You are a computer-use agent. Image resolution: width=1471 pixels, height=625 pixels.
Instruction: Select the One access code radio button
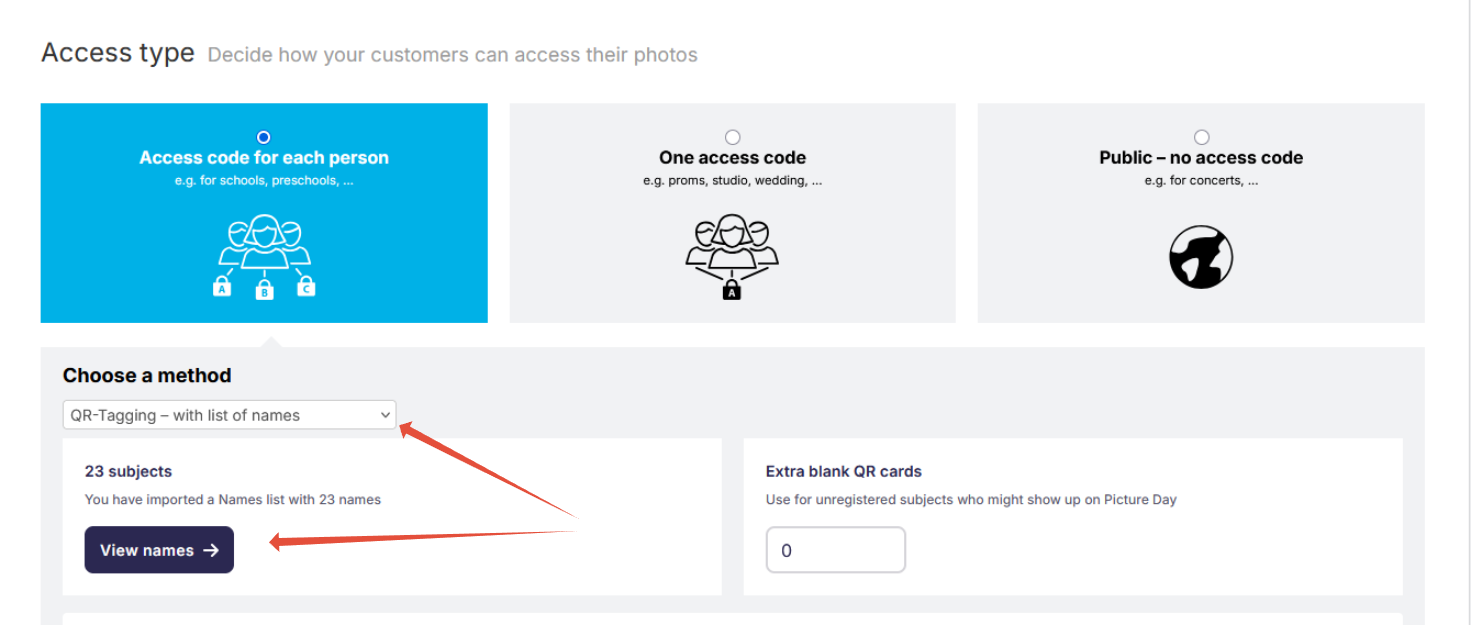732,137
